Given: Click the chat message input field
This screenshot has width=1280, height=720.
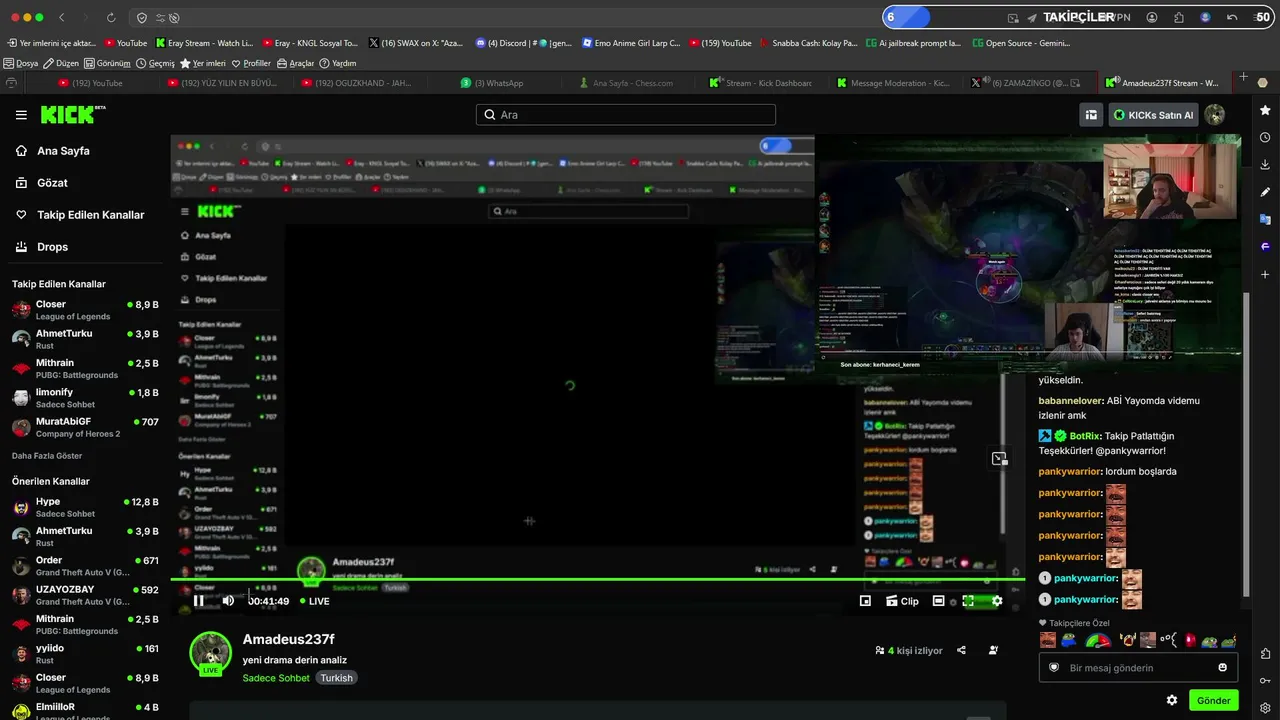Looking at the screenshot, I should tap(1138, 668).
